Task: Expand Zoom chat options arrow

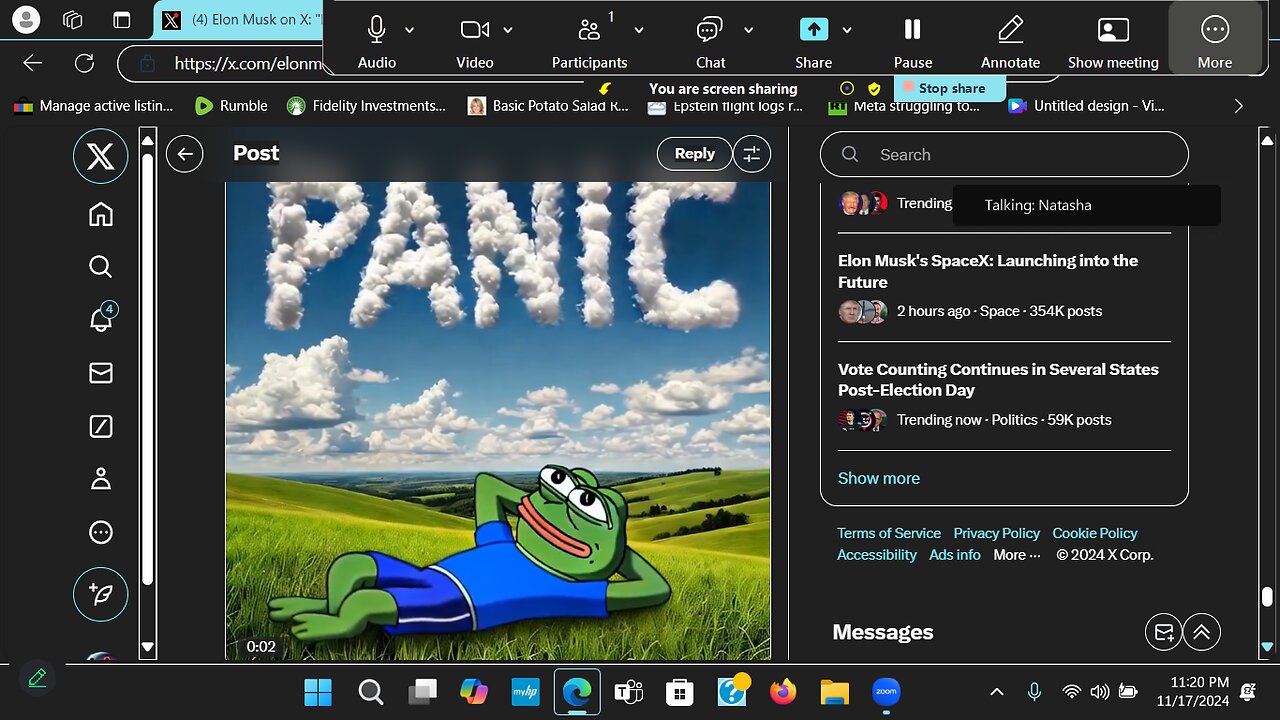Action: [746, 30]
